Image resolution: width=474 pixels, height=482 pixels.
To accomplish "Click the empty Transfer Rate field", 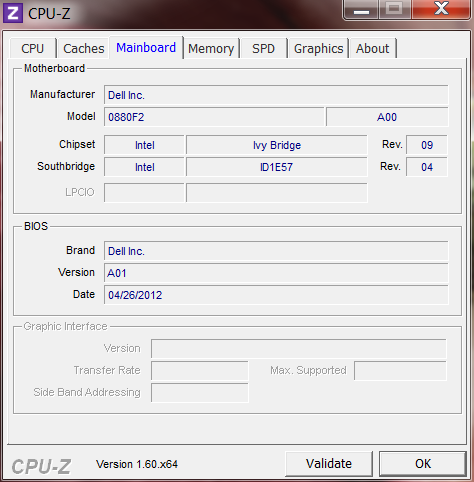I will tap(200, 371).
